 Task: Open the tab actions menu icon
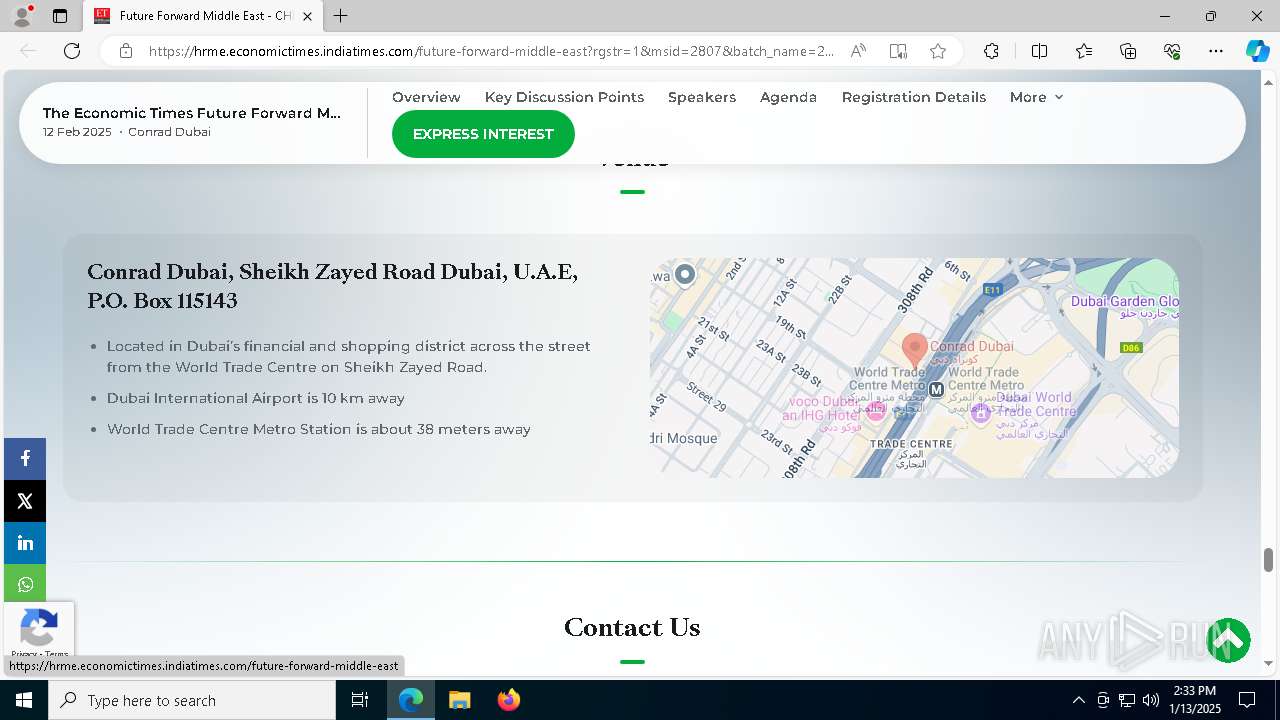(60, 16)
